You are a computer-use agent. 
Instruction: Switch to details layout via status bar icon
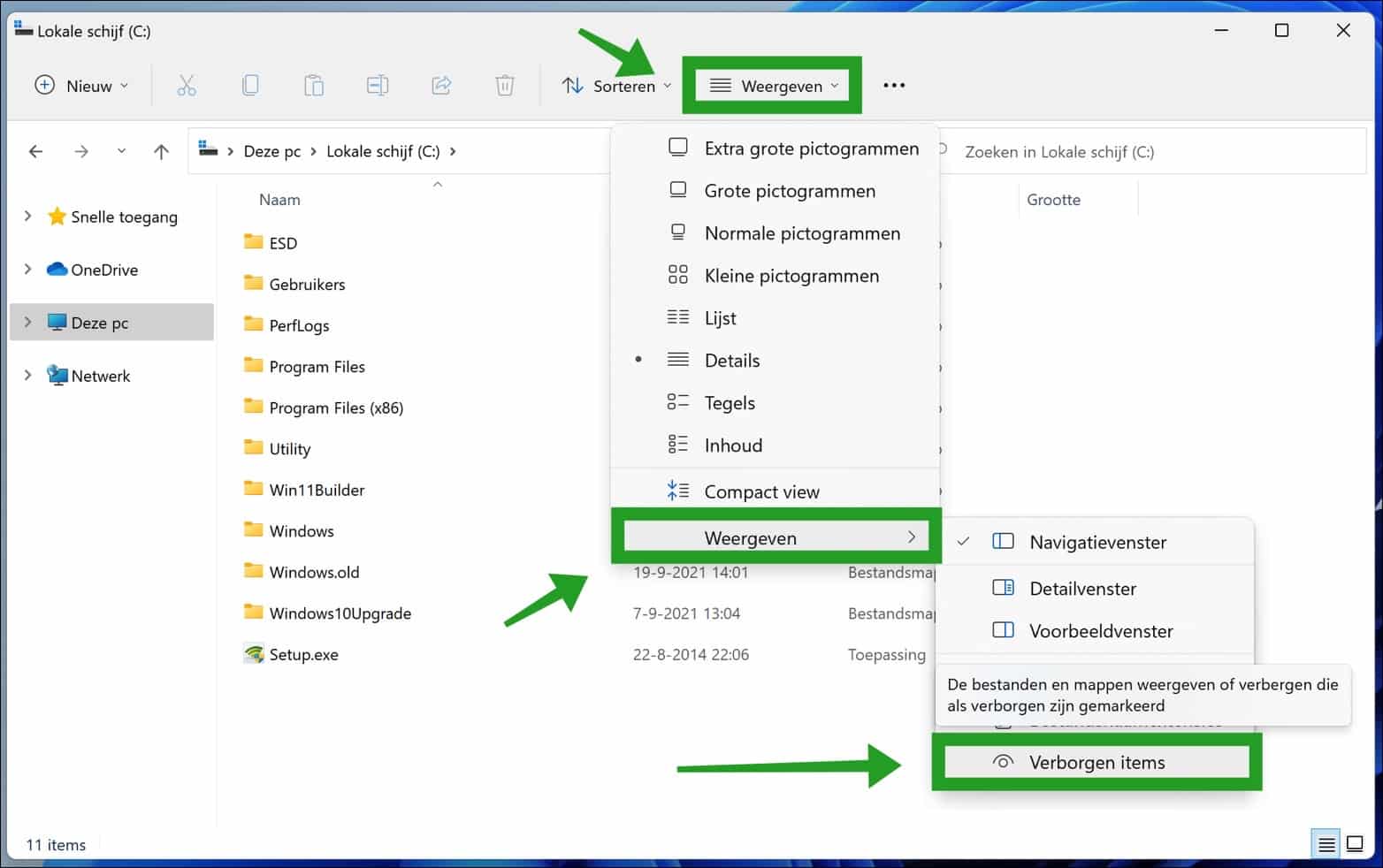pos(1326,843)
